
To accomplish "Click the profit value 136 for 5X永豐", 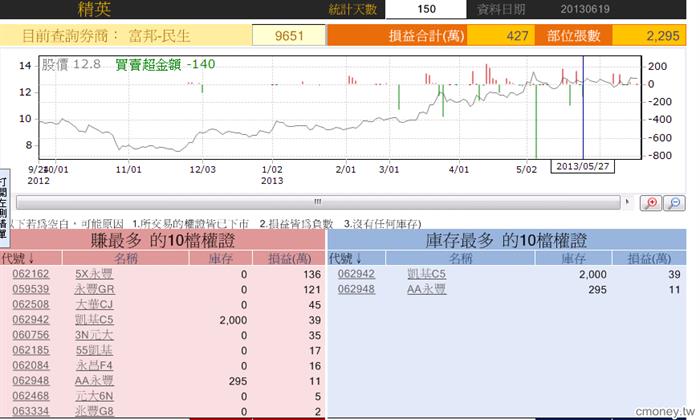I will (312, 274).
